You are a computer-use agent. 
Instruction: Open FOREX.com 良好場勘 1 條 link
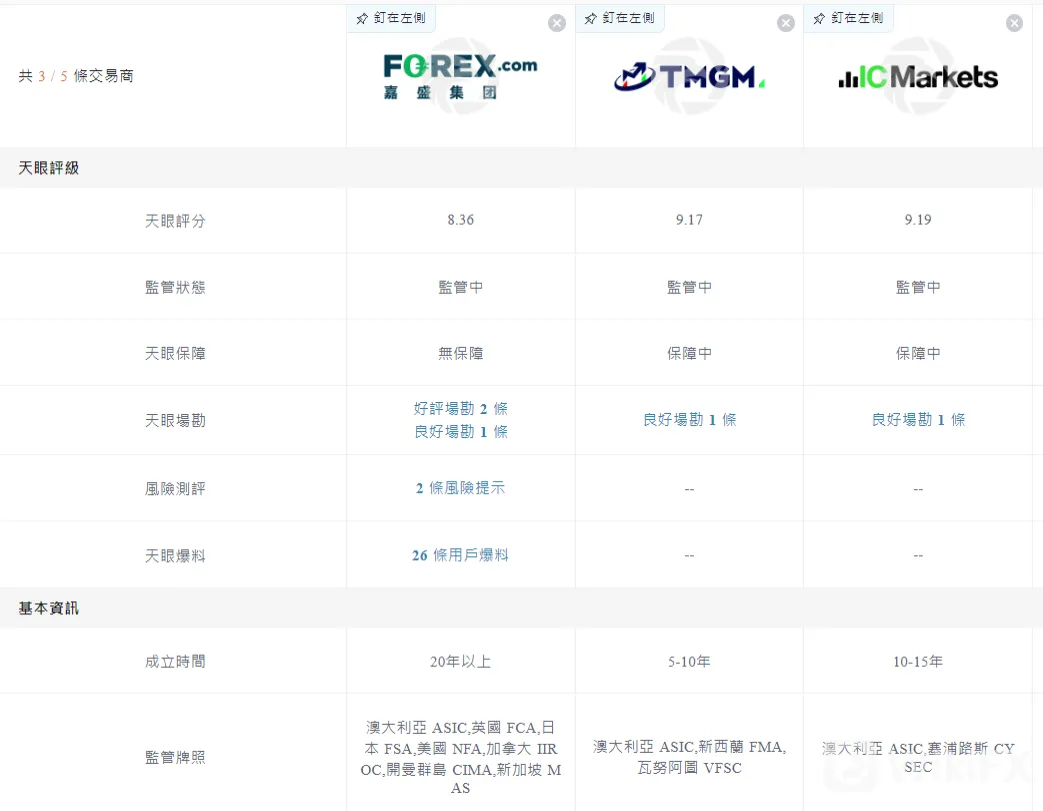460,432
